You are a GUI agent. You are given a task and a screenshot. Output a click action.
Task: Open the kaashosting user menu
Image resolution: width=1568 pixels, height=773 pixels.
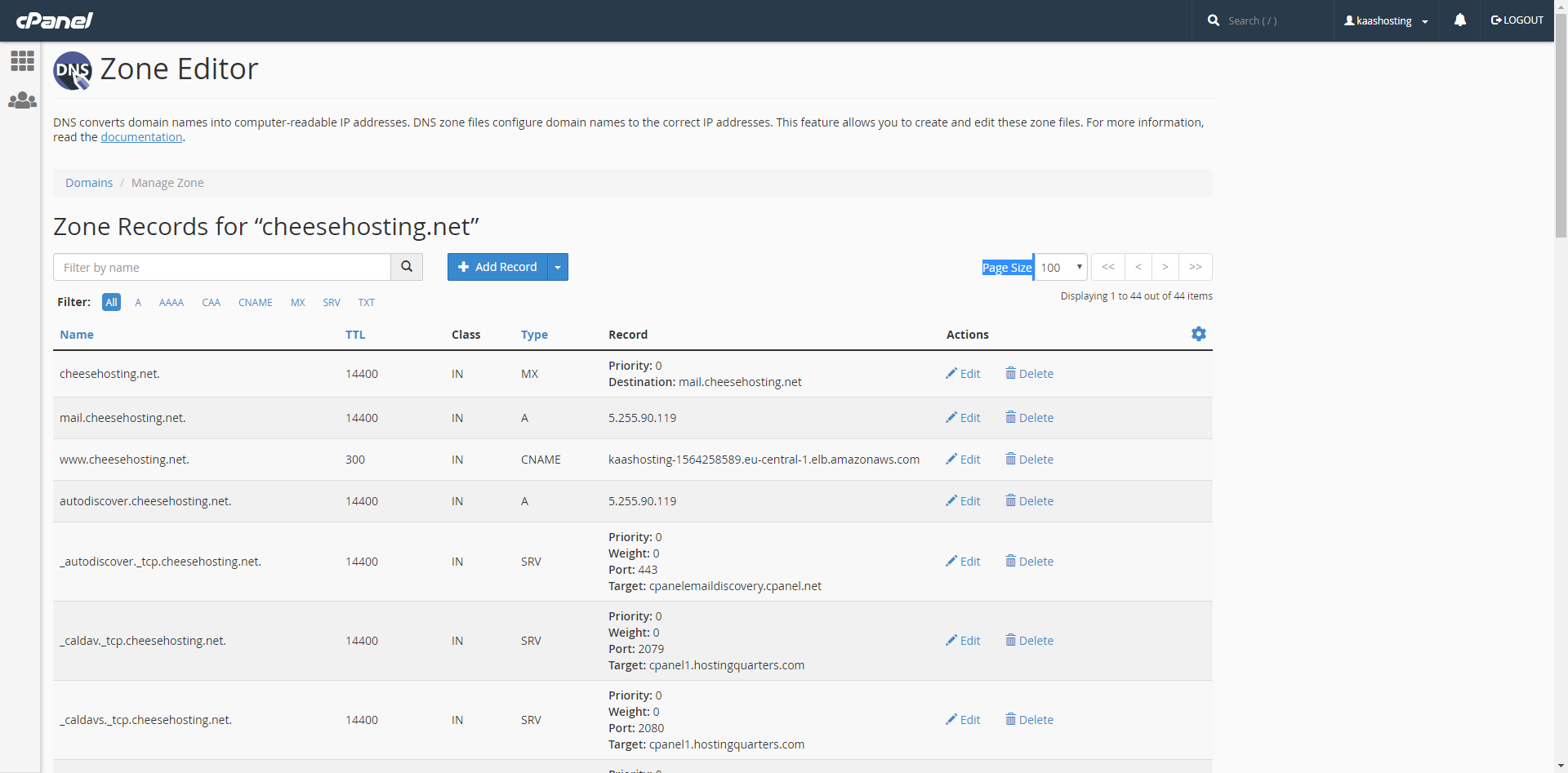pos(1386,20)
